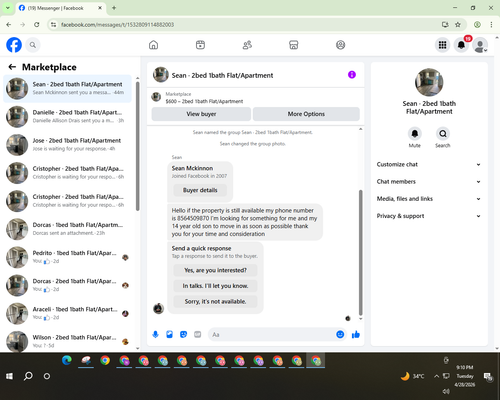Viewport: 500px width, 400px height.
Task: Open Microsoft Edge from taskbar
Action: (x=67, y=360)
